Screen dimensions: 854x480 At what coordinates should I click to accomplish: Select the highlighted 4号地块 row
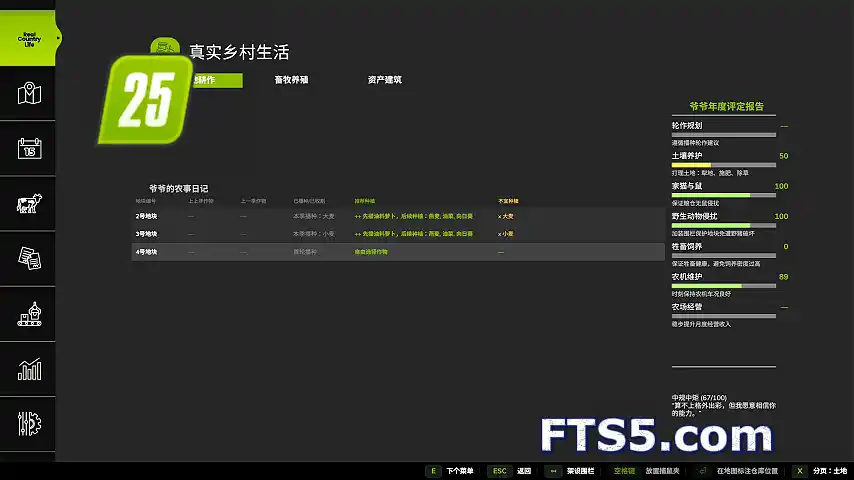tap(398, 252)
